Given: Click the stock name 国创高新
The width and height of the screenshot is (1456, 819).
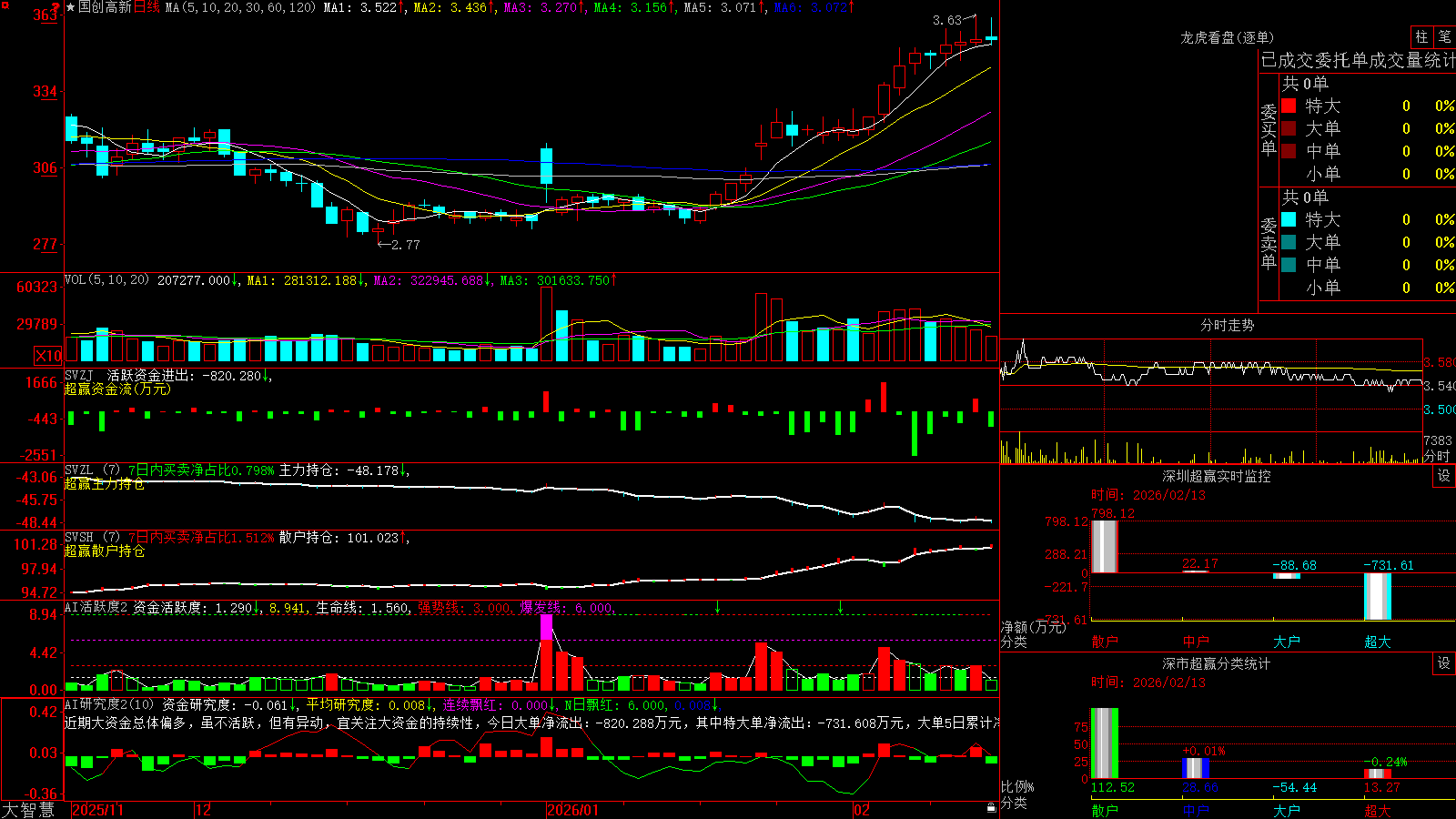Looking at the screenshot, I should [105, 7].
